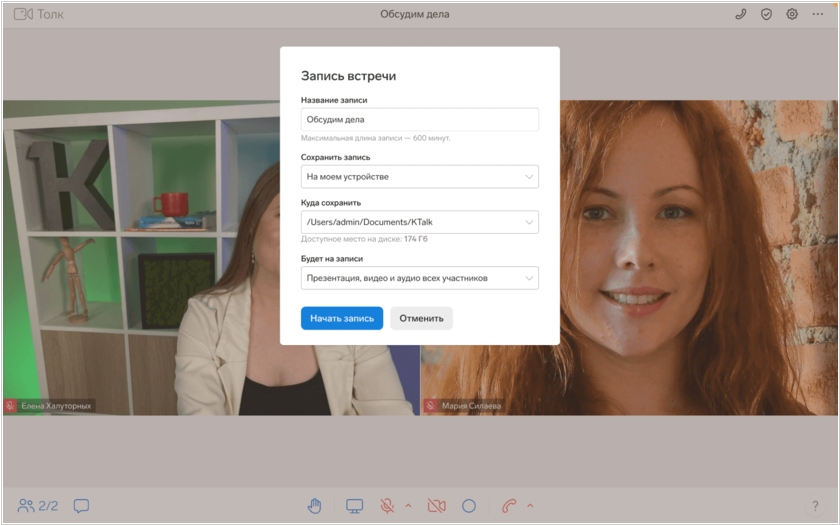Click muted mic icon by Елена Халуторных

coord(10,406)
